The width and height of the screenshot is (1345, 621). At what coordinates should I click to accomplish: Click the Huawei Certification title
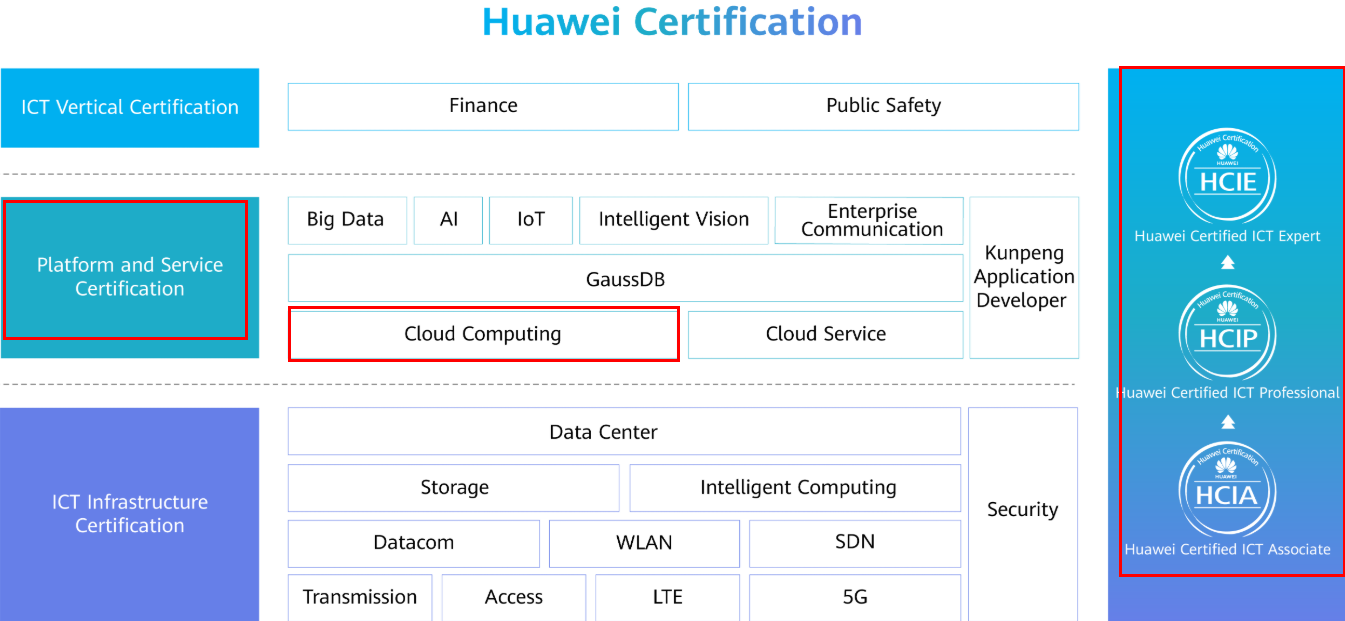click(672, 22)
